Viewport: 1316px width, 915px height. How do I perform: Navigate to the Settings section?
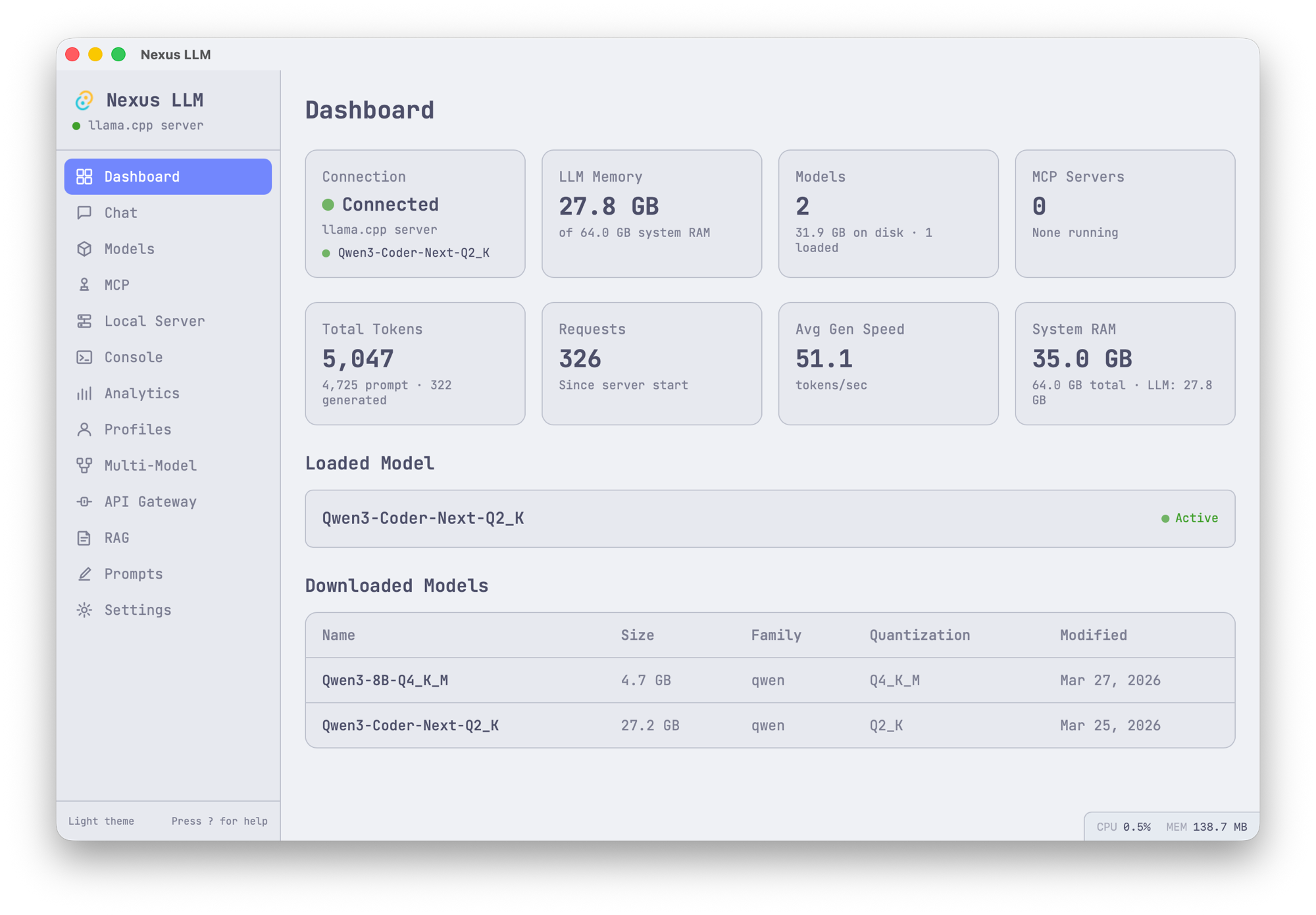pyautogui.click(x=137, y=610)
